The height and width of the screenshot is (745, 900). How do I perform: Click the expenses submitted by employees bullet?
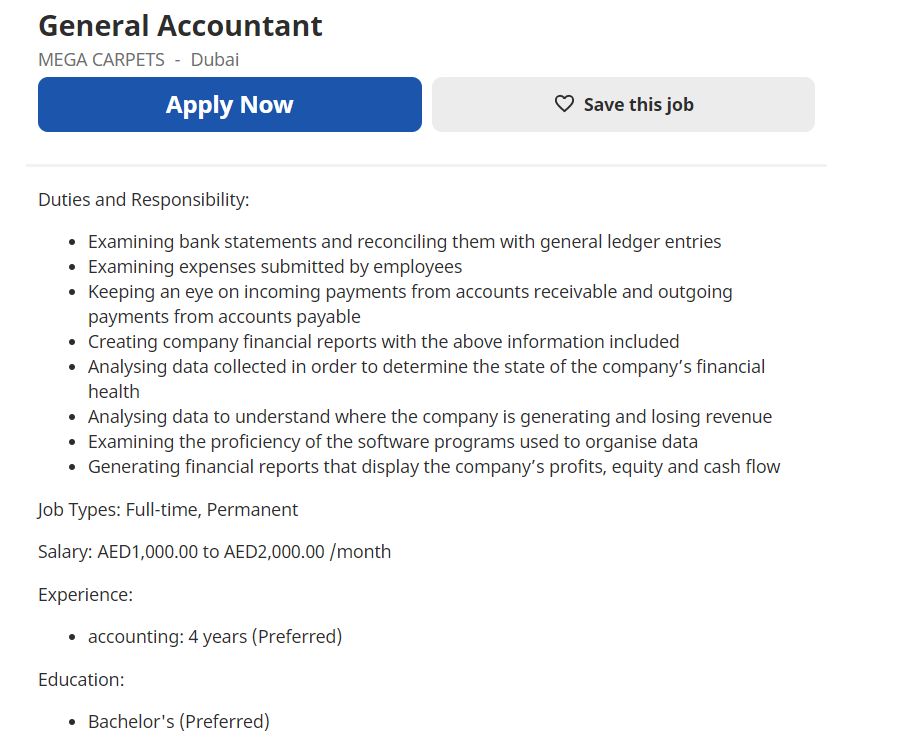tap(275, 266)
